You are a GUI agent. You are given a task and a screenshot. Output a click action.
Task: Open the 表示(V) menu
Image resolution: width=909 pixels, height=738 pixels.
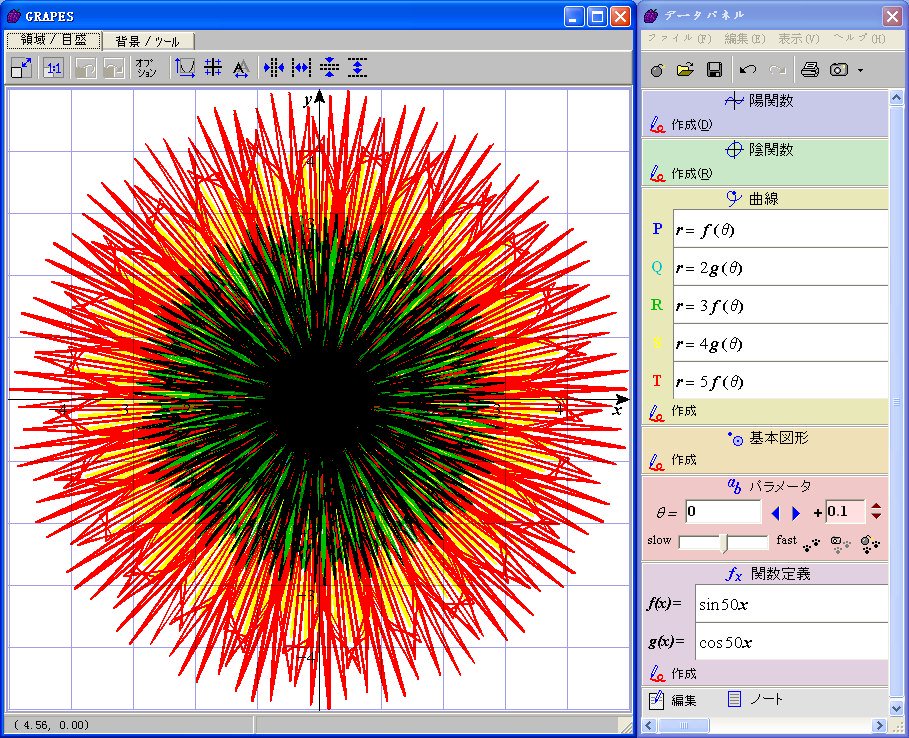[798, 39]
